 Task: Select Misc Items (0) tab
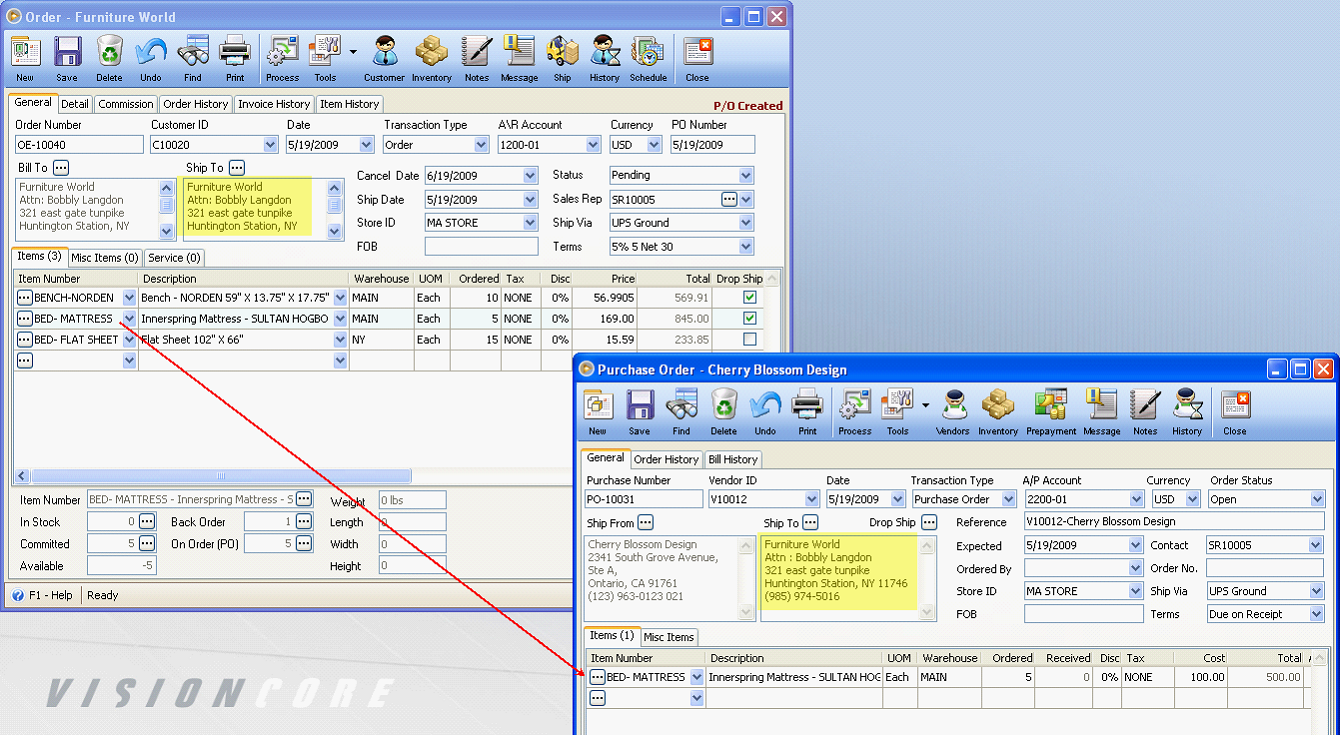click(105, 258)
